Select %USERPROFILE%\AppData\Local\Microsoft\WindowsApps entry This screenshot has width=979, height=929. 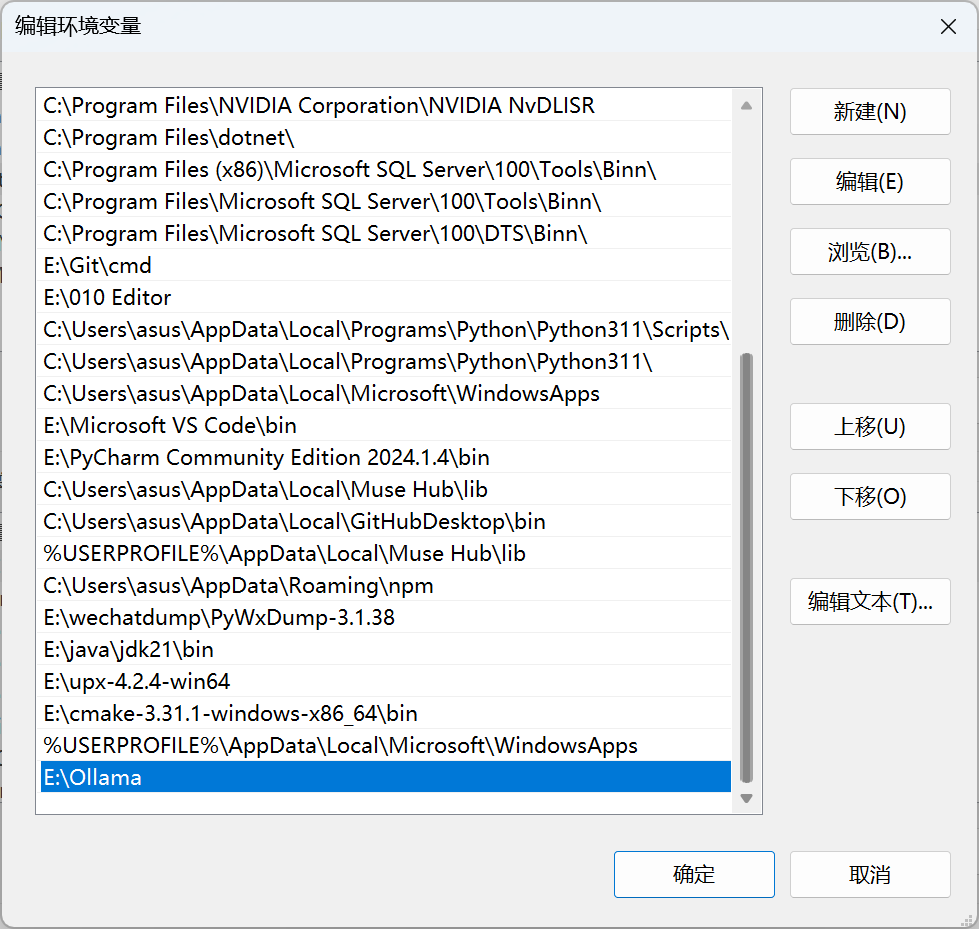pos(386,745)
